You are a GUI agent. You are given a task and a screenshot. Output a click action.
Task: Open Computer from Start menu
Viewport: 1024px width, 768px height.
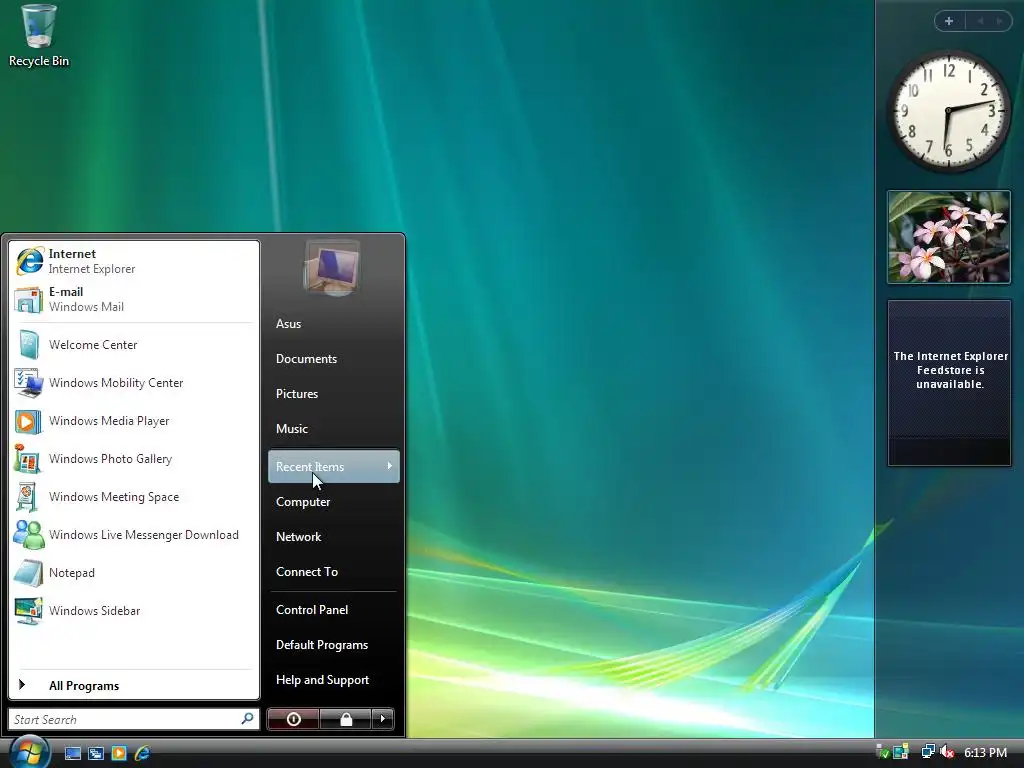click(334, 502)
